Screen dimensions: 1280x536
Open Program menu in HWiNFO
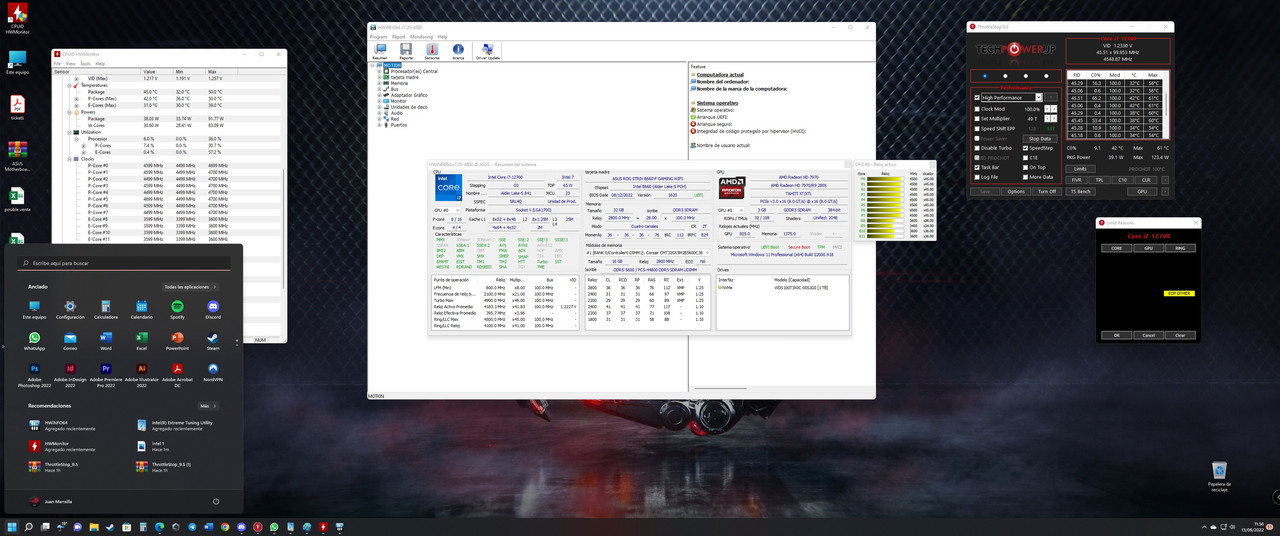pos(378,37)
